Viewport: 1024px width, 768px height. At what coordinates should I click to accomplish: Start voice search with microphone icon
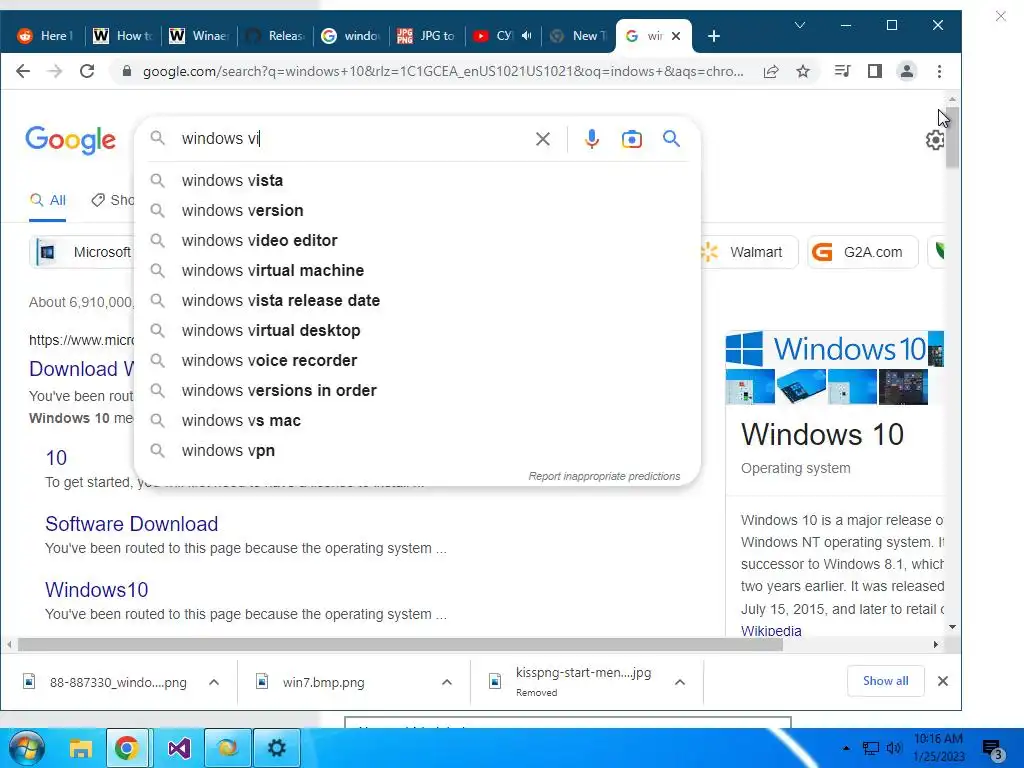click(592, 138)
